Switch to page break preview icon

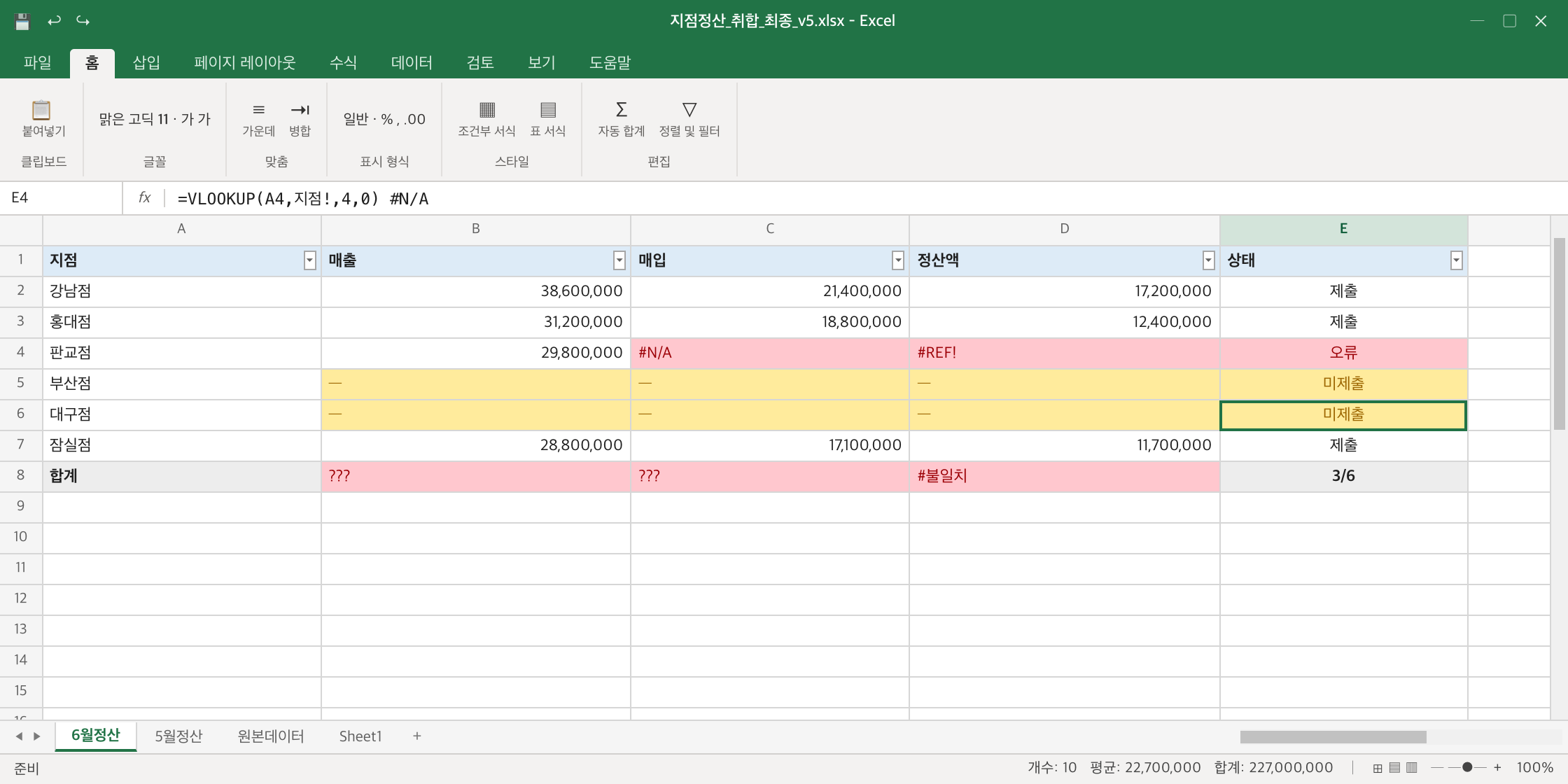click(1411, 768)
